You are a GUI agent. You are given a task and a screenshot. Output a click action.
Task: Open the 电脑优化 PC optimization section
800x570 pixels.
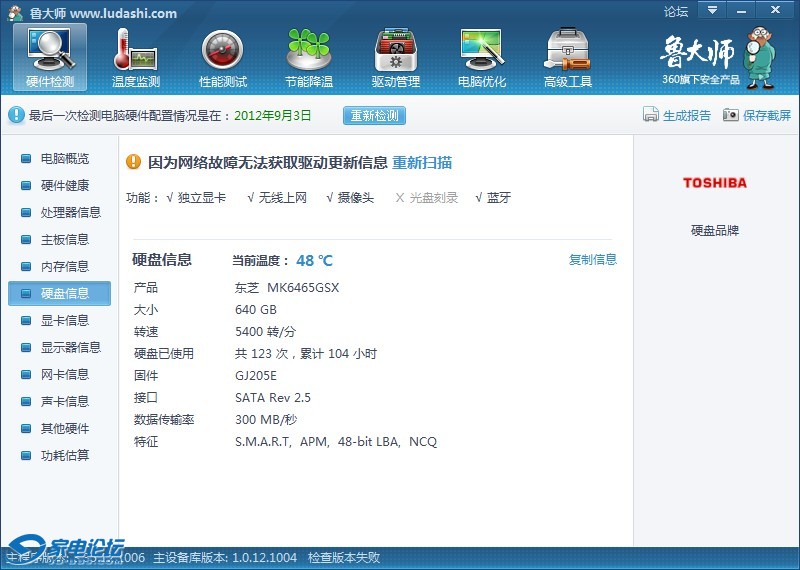[482, 57]
